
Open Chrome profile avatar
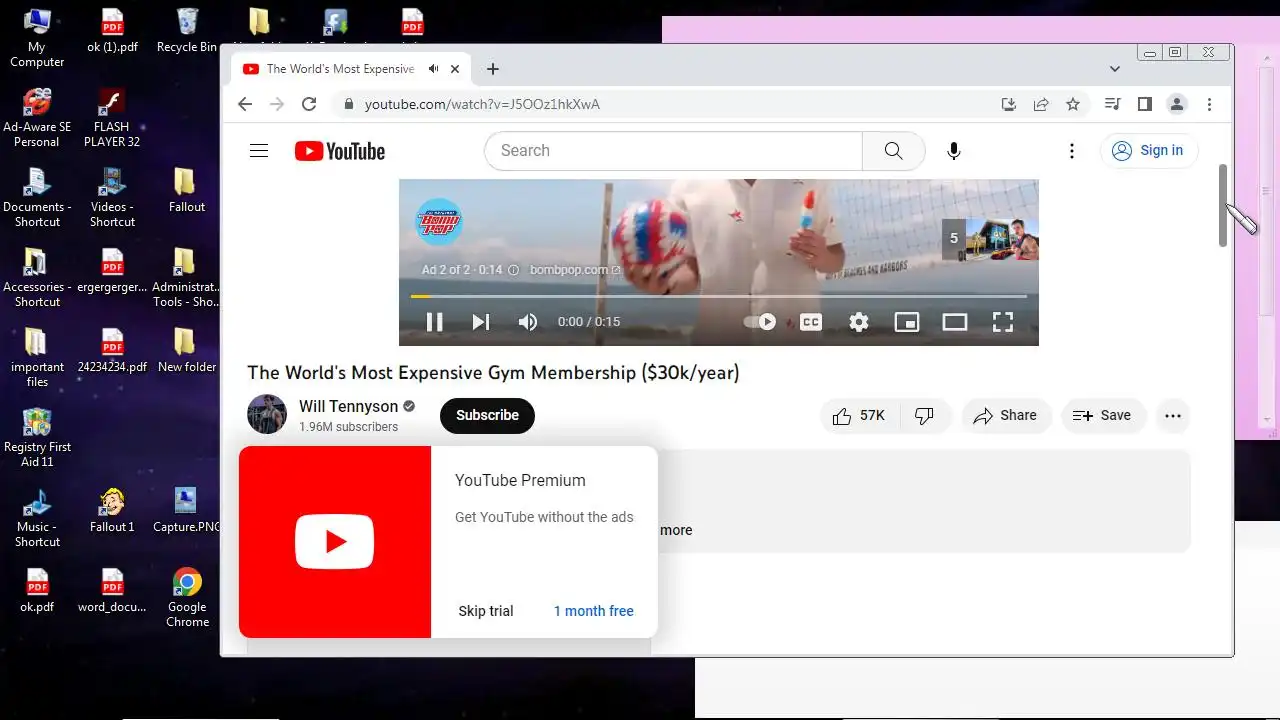tap(1177, 104)
